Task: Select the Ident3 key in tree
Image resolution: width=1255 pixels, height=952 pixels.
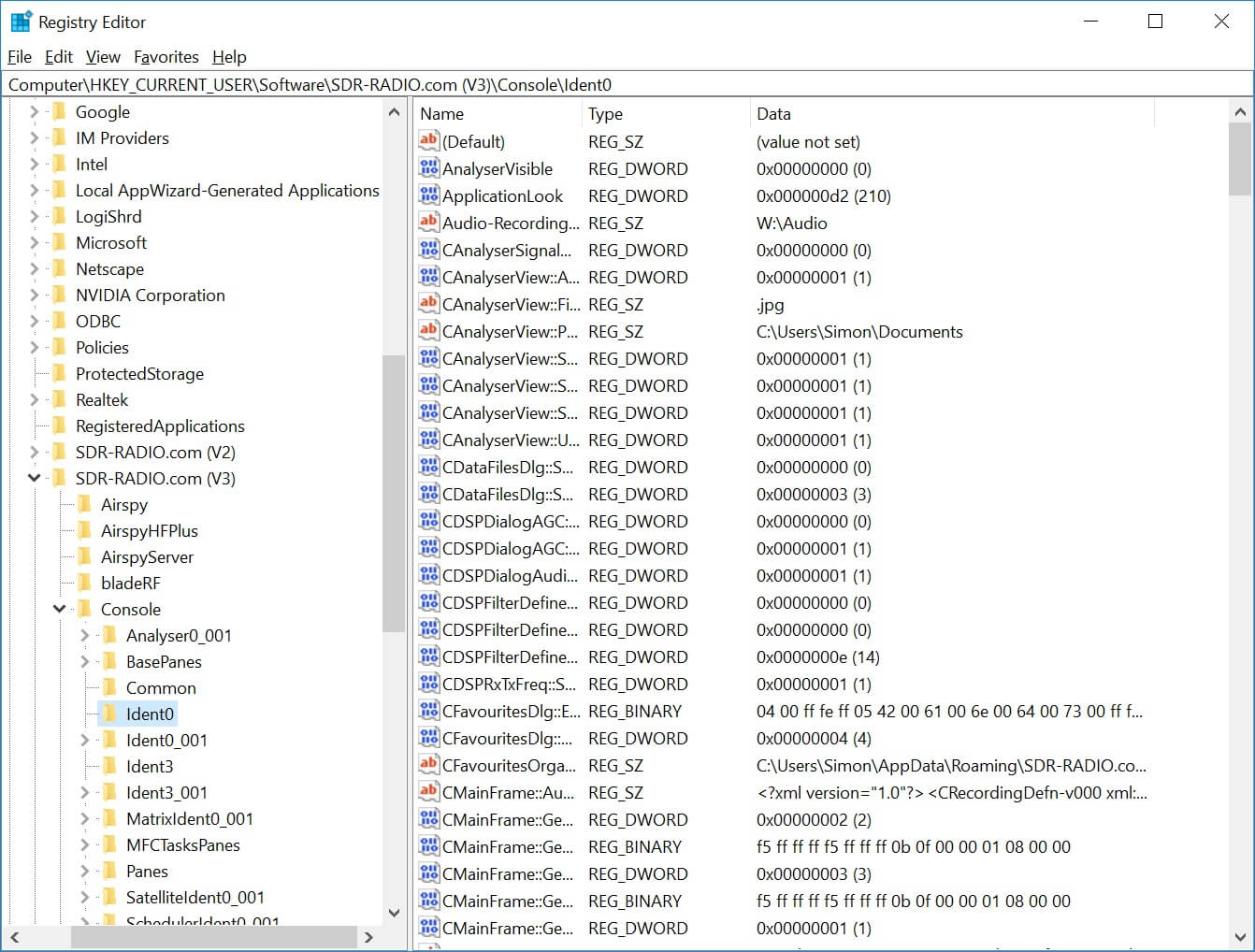Action: tap(150, 767)
